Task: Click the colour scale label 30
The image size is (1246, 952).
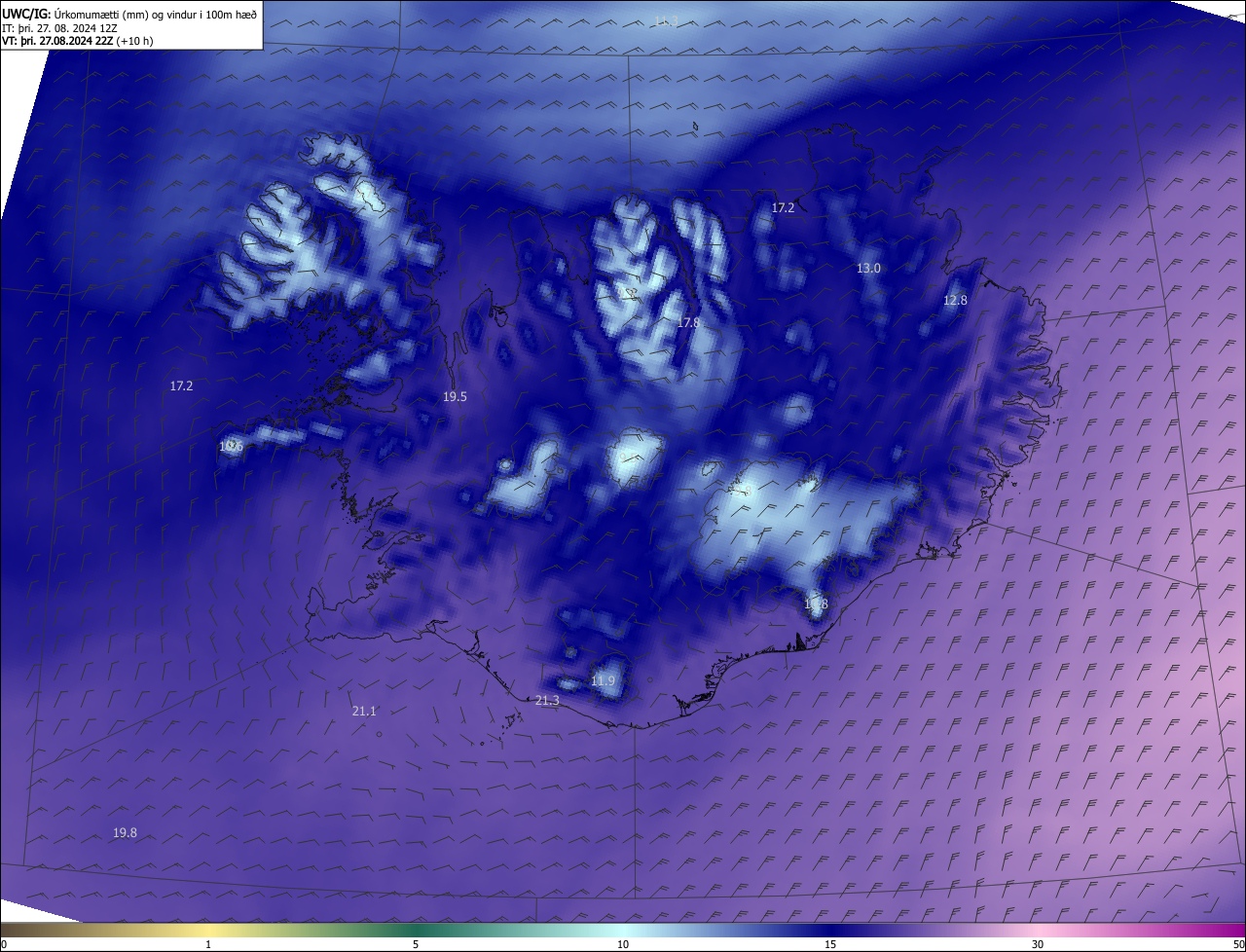Action: (1038, 945)
